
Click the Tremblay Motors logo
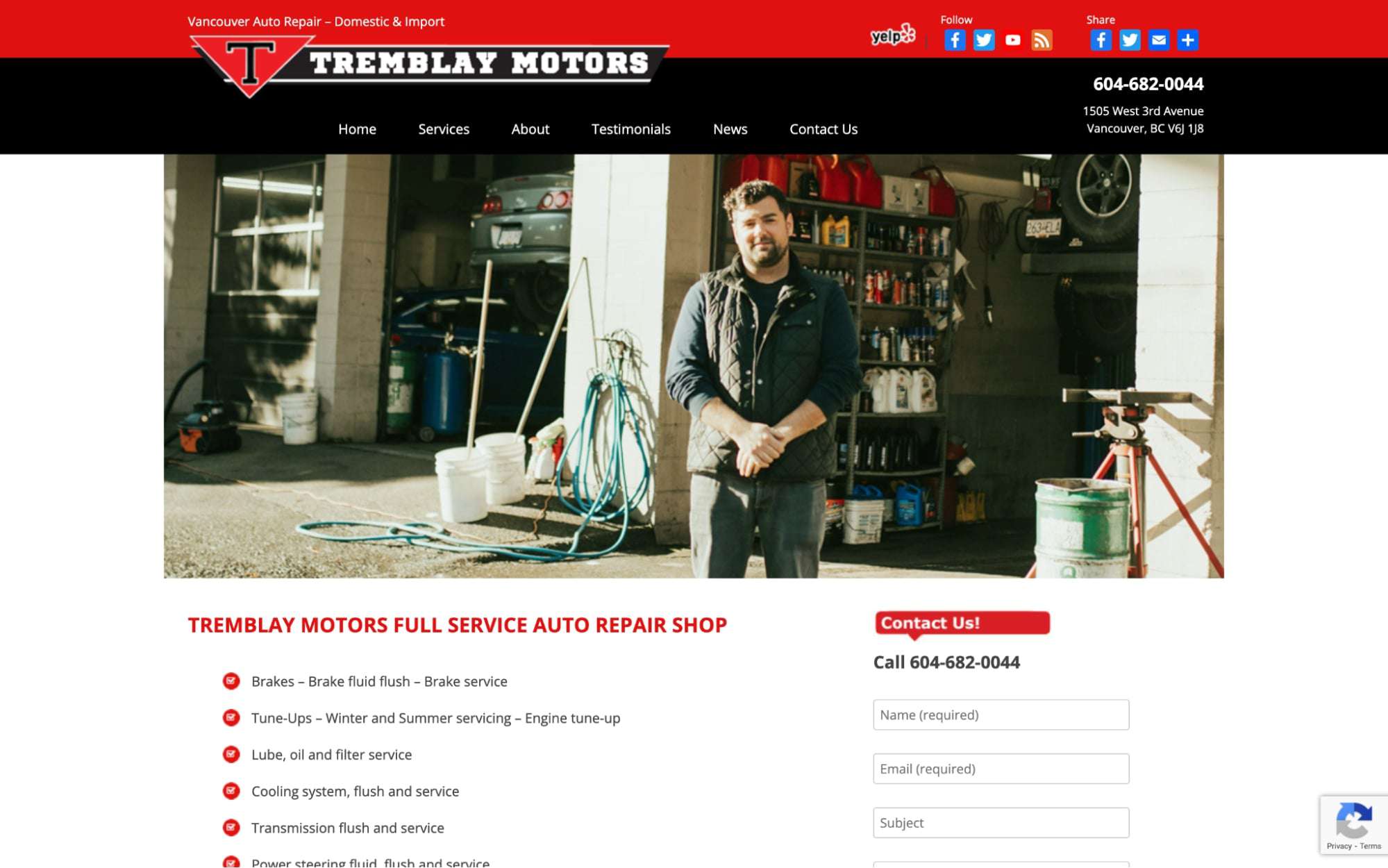pos(429,66)
